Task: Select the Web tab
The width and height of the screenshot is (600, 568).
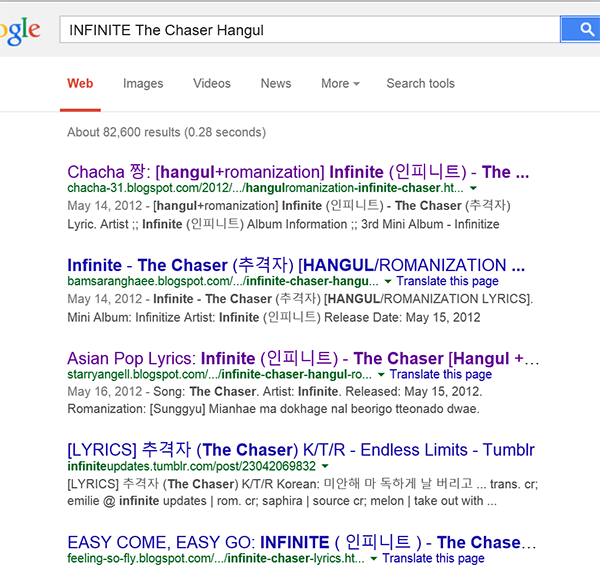Action: (80, 84)
